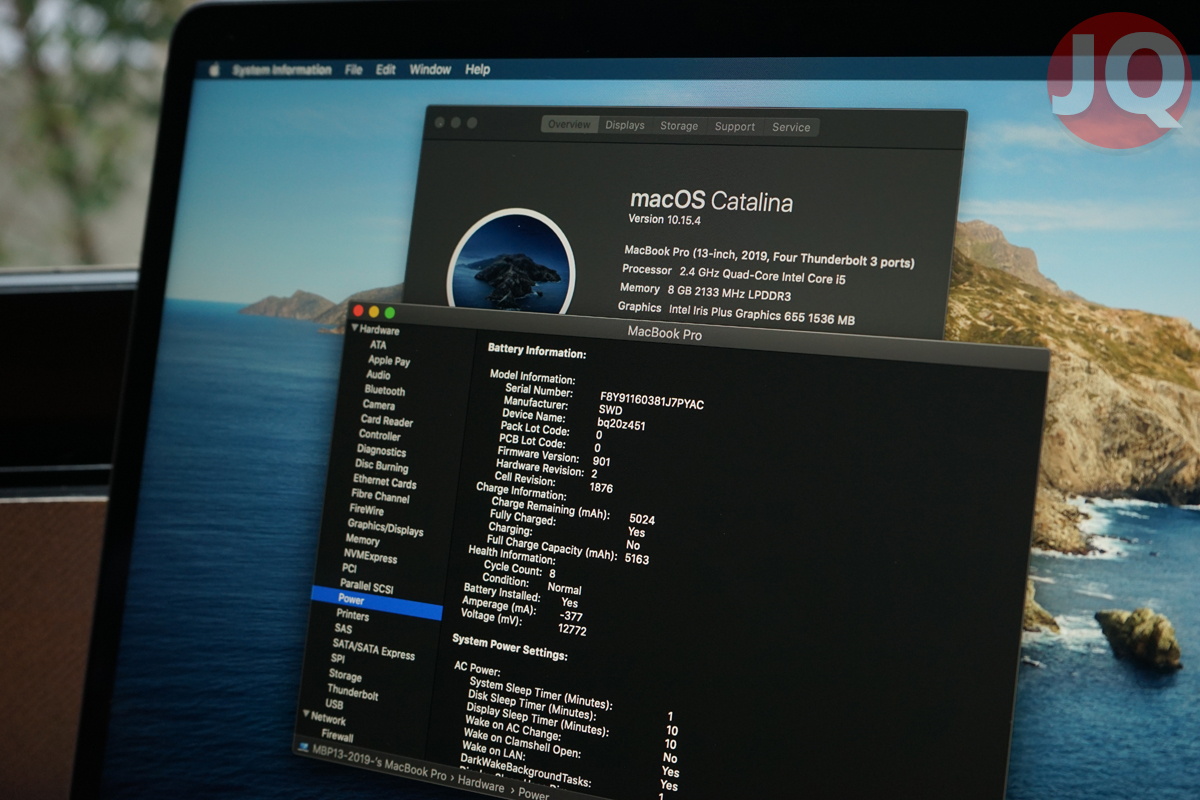Collapse the Hardware section triangle

click(x=355, y=328)
